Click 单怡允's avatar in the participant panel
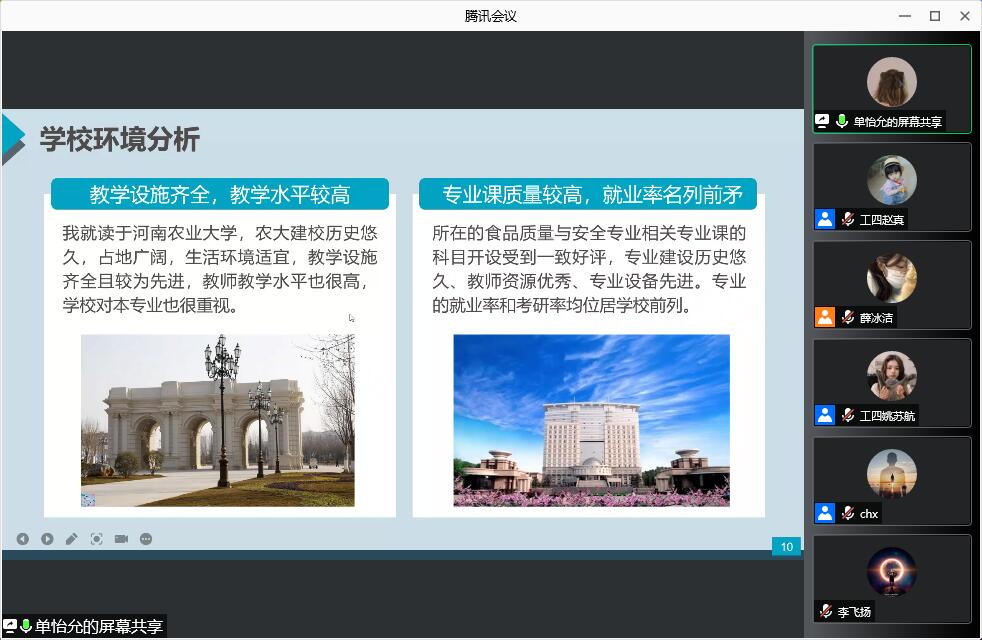Screen dimensions: 982x640 [x=891, y=81]
